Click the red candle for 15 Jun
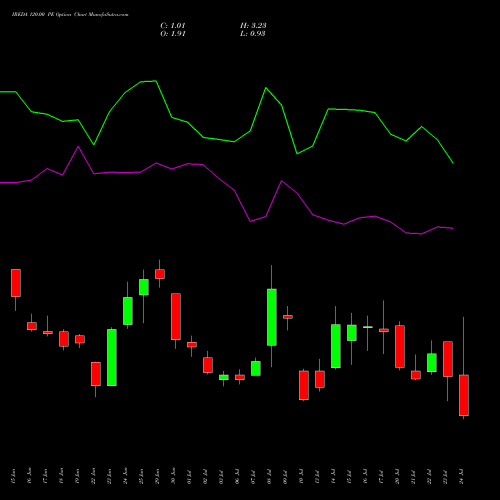 (16, 283)
